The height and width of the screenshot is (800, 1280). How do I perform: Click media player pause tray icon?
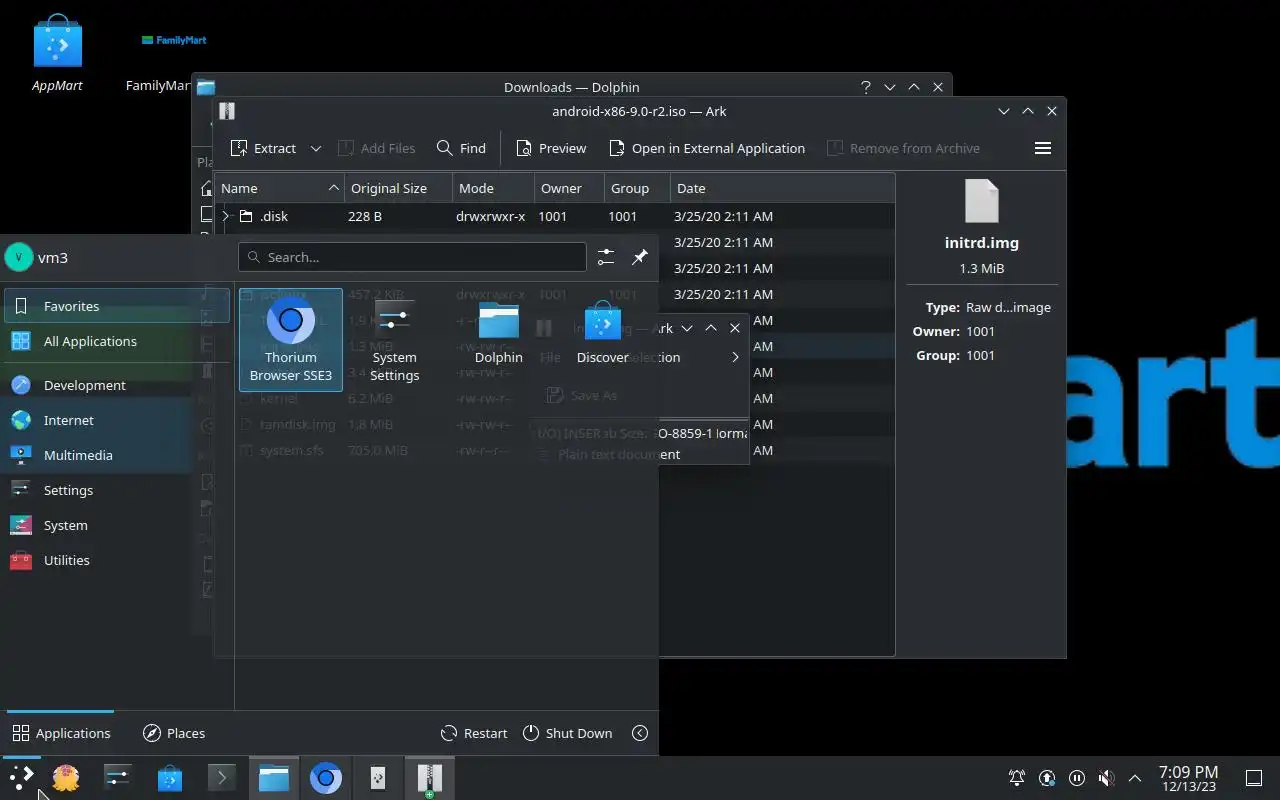tap(1077, 778)
